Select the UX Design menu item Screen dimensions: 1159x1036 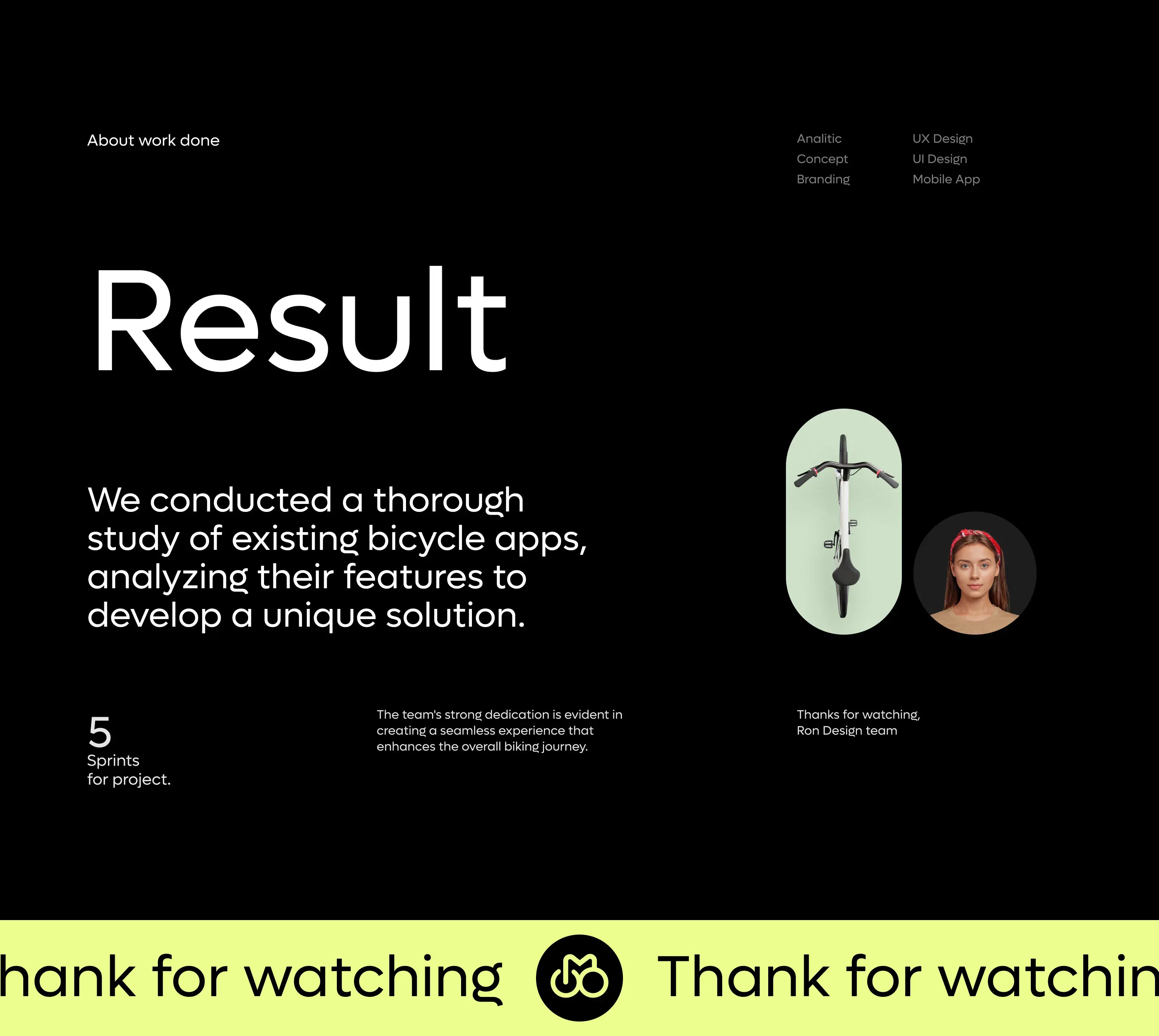941,138
